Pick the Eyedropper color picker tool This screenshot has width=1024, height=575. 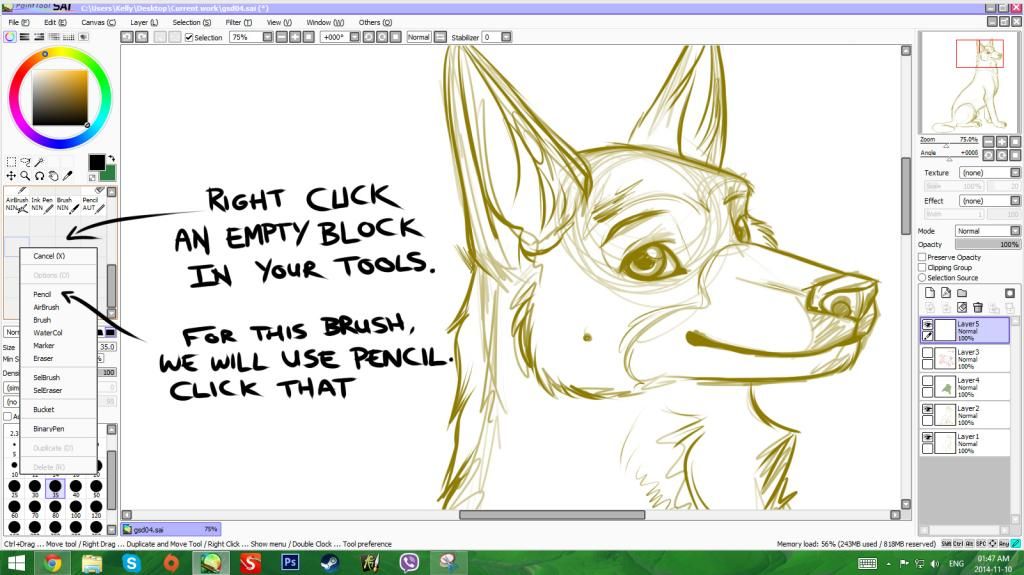coord(65,176)
